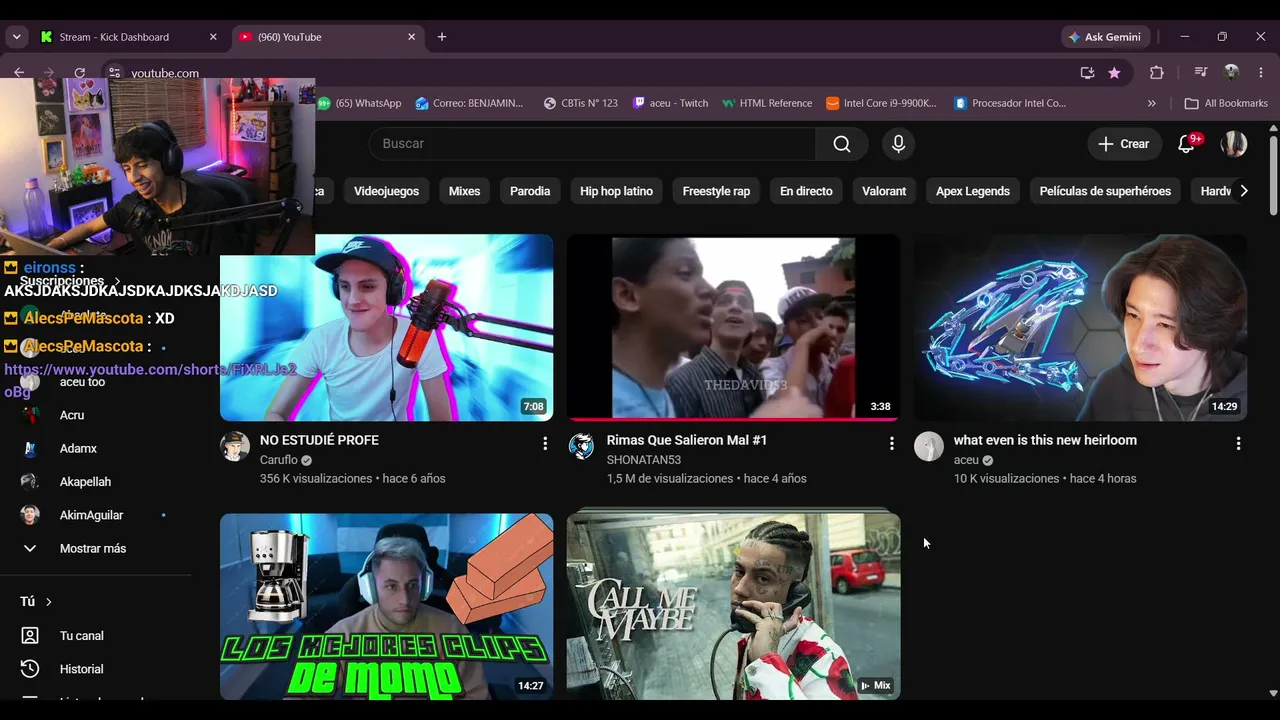The height and width of the screenshot is (720, 1280).
Task: Open the Correo BENJAMIN bookmark
Action: click(470, 103)
